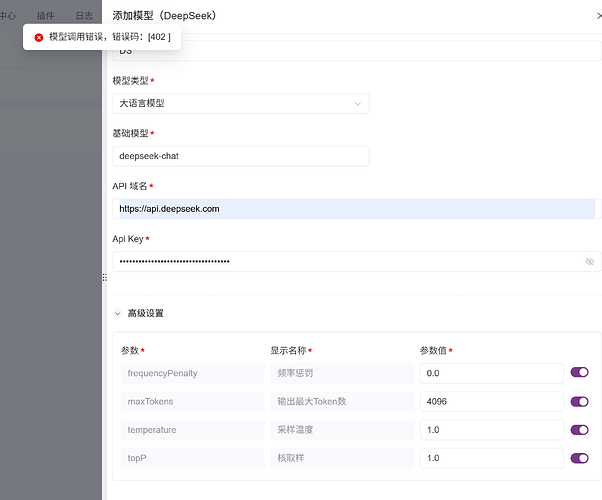Click the 模型调用错误 error message text

(x=110, y=37)
